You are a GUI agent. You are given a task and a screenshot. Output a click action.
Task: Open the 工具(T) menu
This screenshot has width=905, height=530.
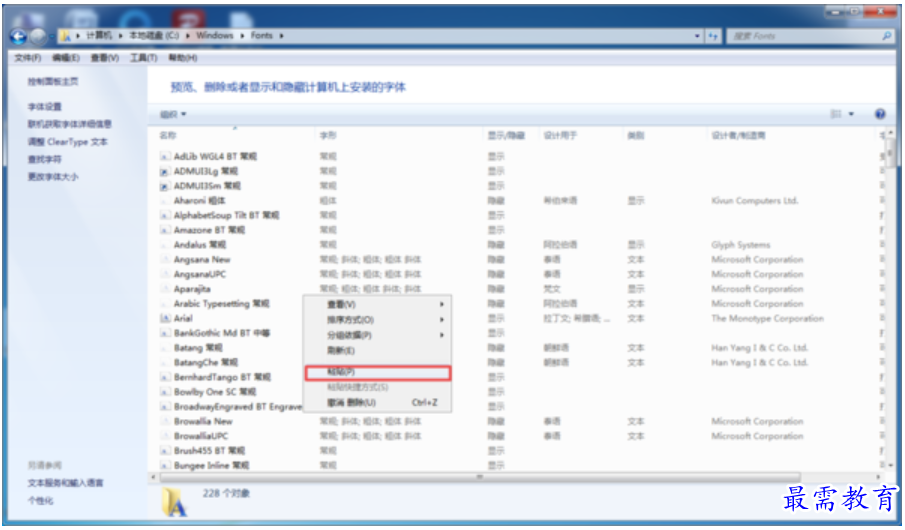point(144,58)
